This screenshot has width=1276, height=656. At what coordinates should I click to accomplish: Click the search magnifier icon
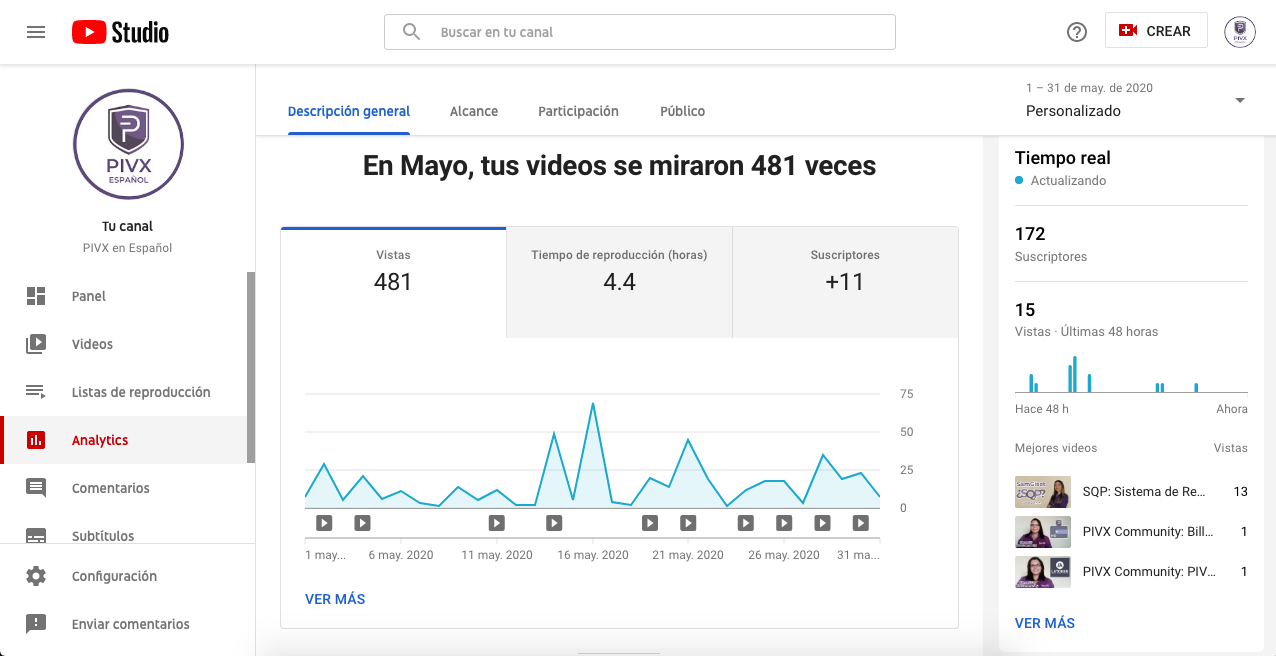tap(411, 32)
